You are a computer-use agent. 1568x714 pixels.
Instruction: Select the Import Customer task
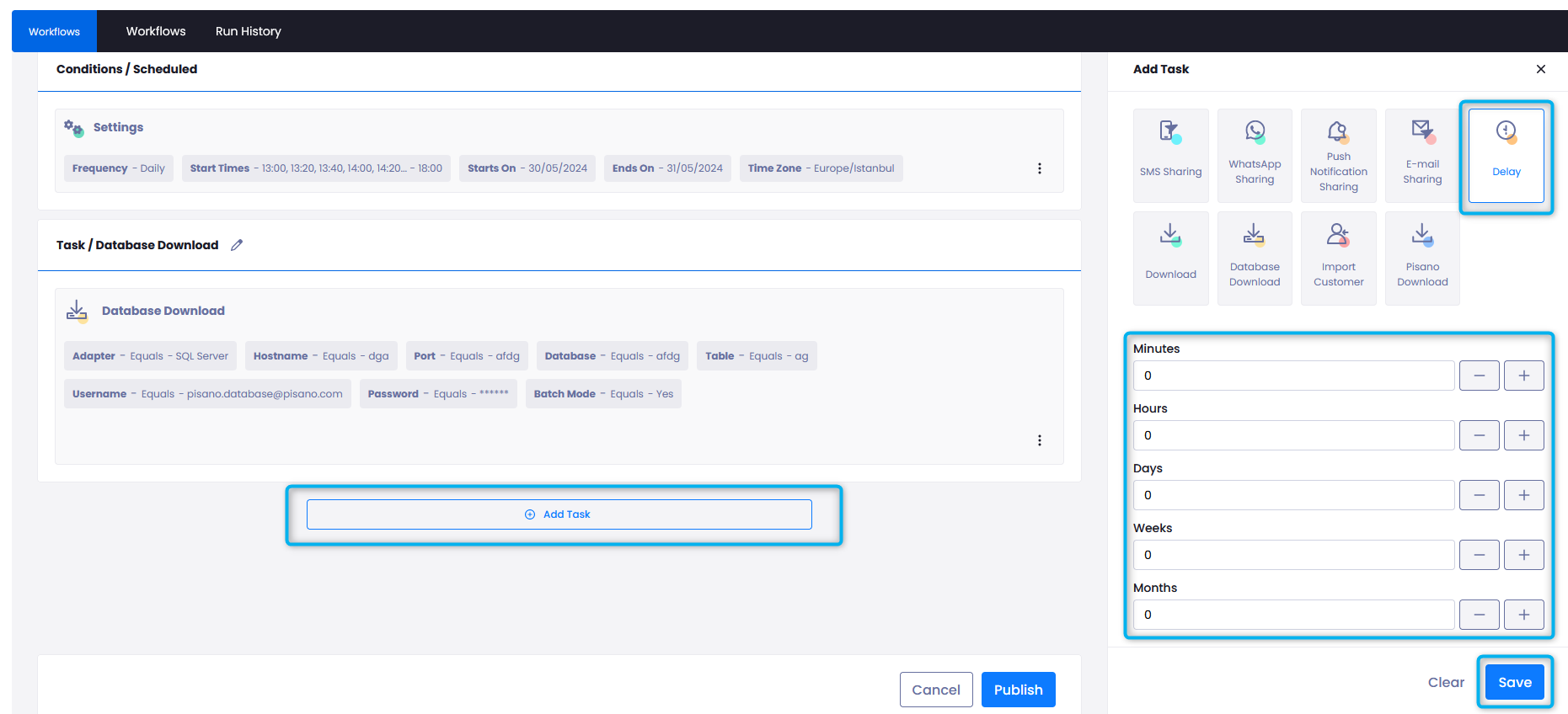(x=1338, y=258)
